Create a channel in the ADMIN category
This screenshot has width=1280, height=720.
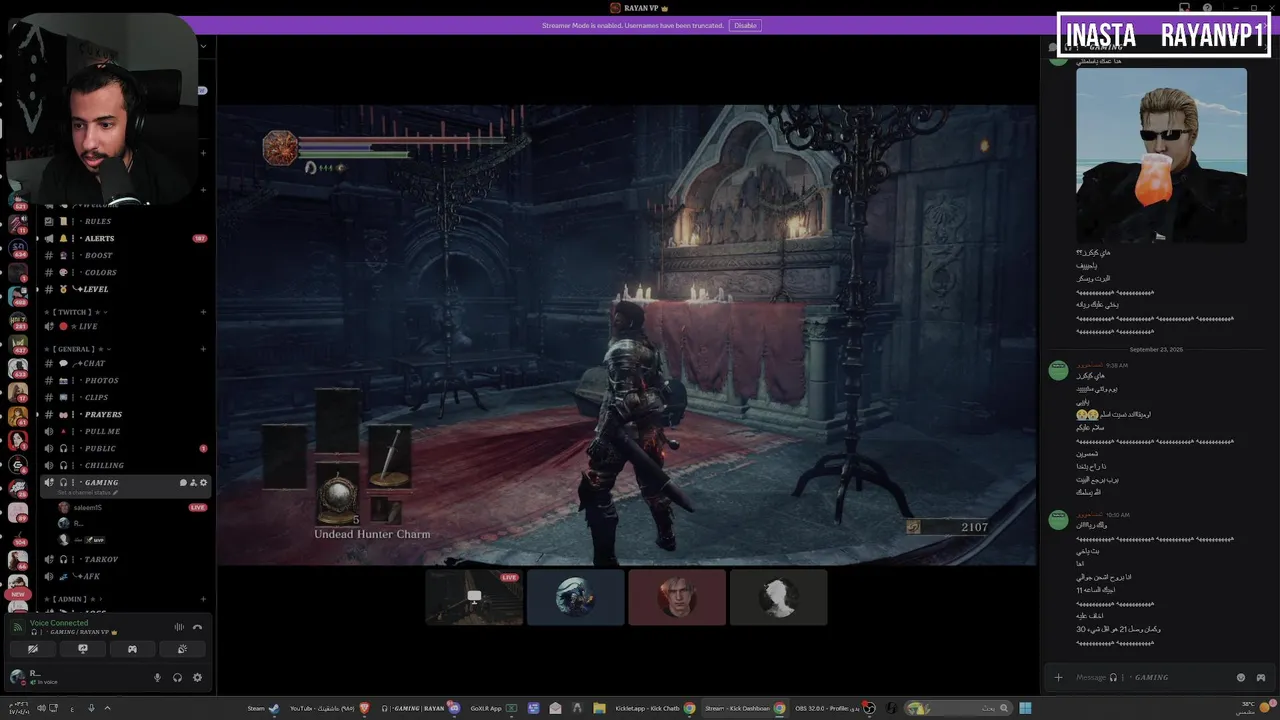click(203, 599)
